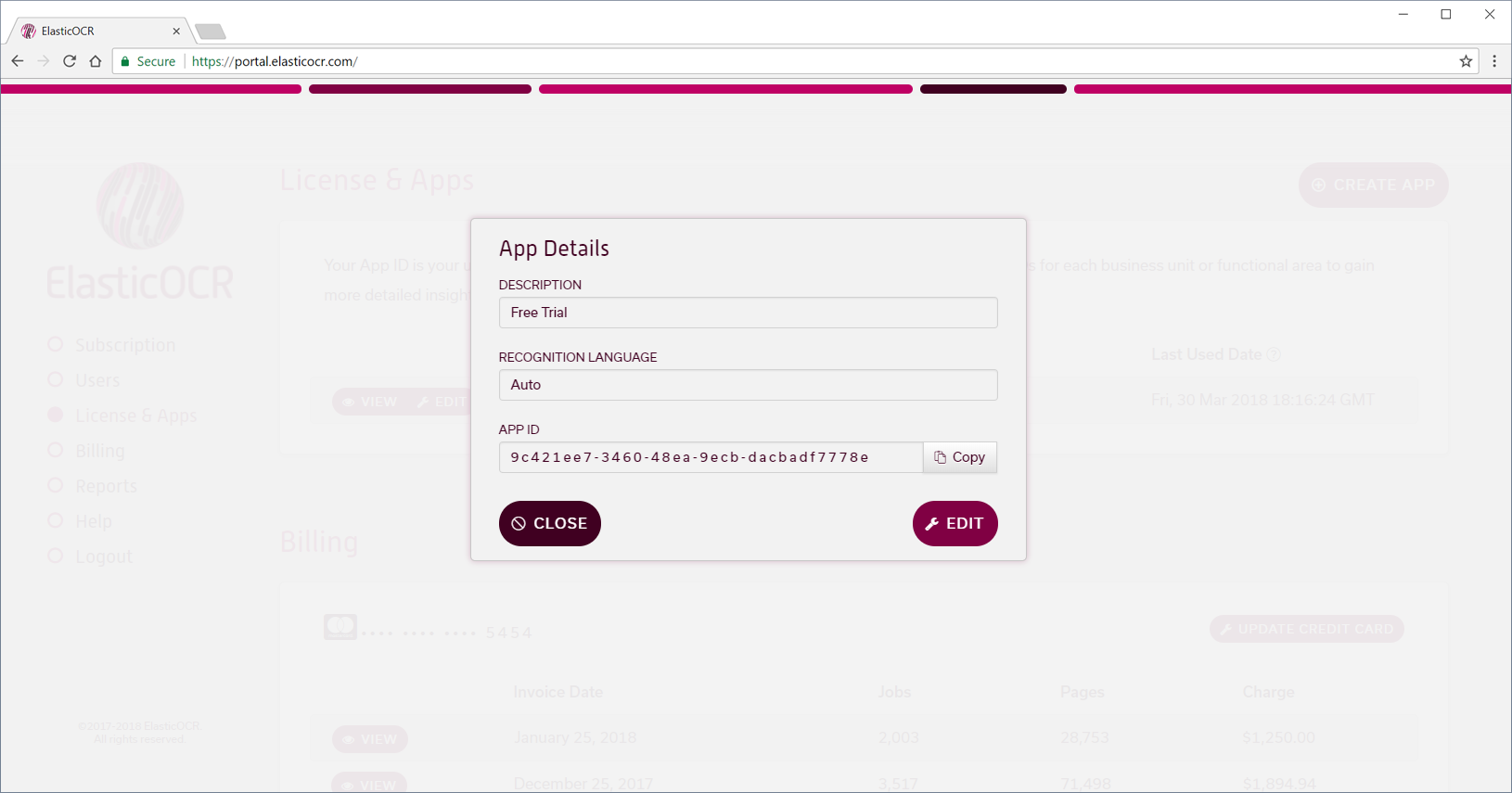The width and height of the screenshot is (1512, 793).
Task: Click the App ID text field
Action: point(711,457)
